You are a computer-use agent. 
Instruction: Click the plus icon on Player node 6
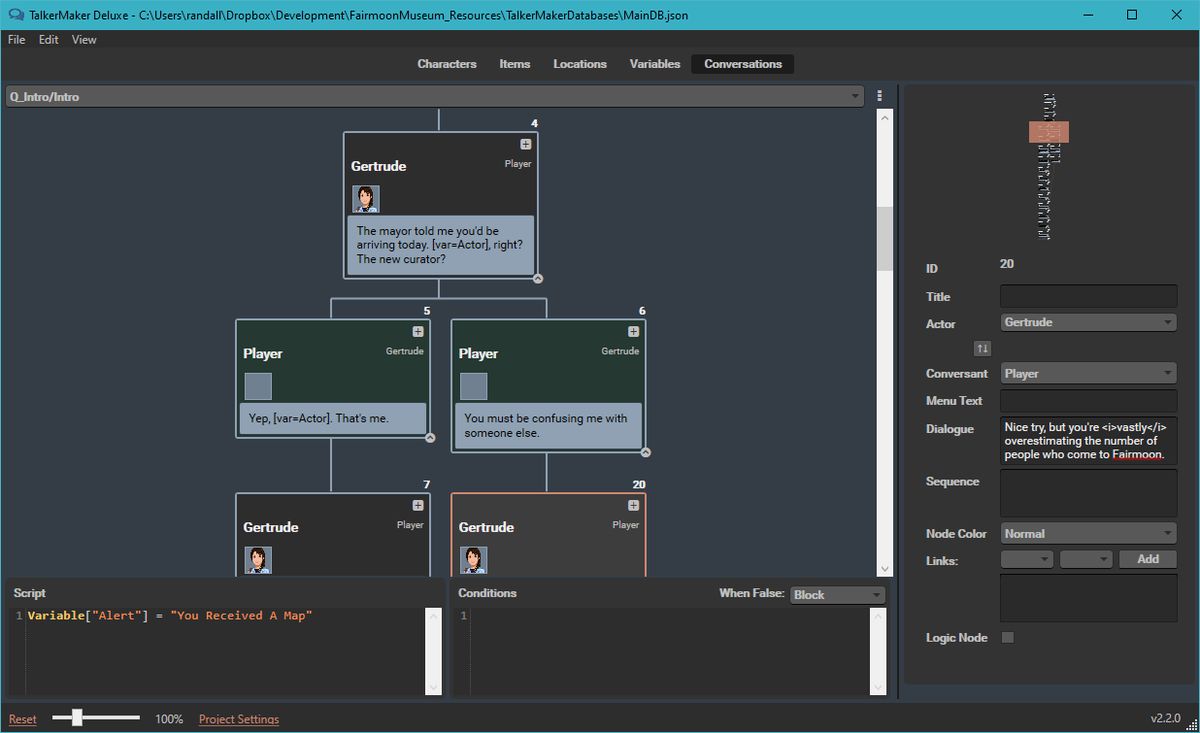631,331
